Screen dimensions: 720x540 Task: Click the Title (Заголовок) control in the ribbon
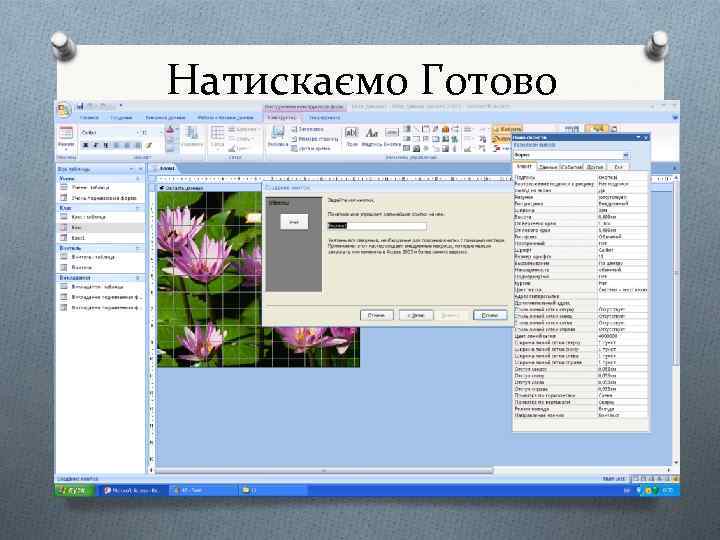308,129
